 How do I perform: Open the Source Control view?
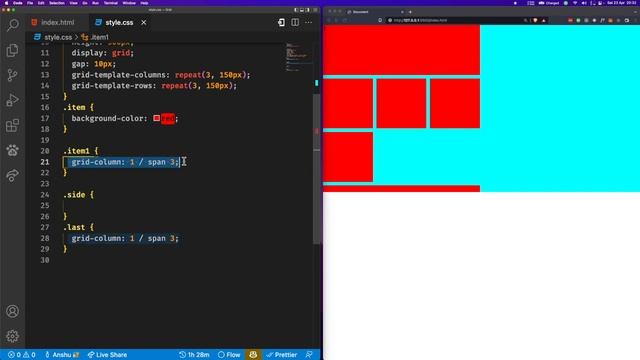pyautogui.click(x=13, y=75)
